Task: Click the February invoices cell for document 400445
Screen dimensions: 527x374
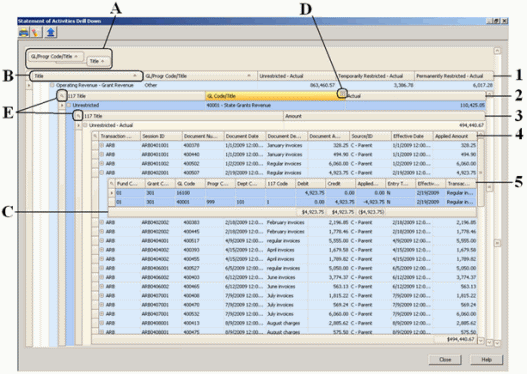Action: 286,232
